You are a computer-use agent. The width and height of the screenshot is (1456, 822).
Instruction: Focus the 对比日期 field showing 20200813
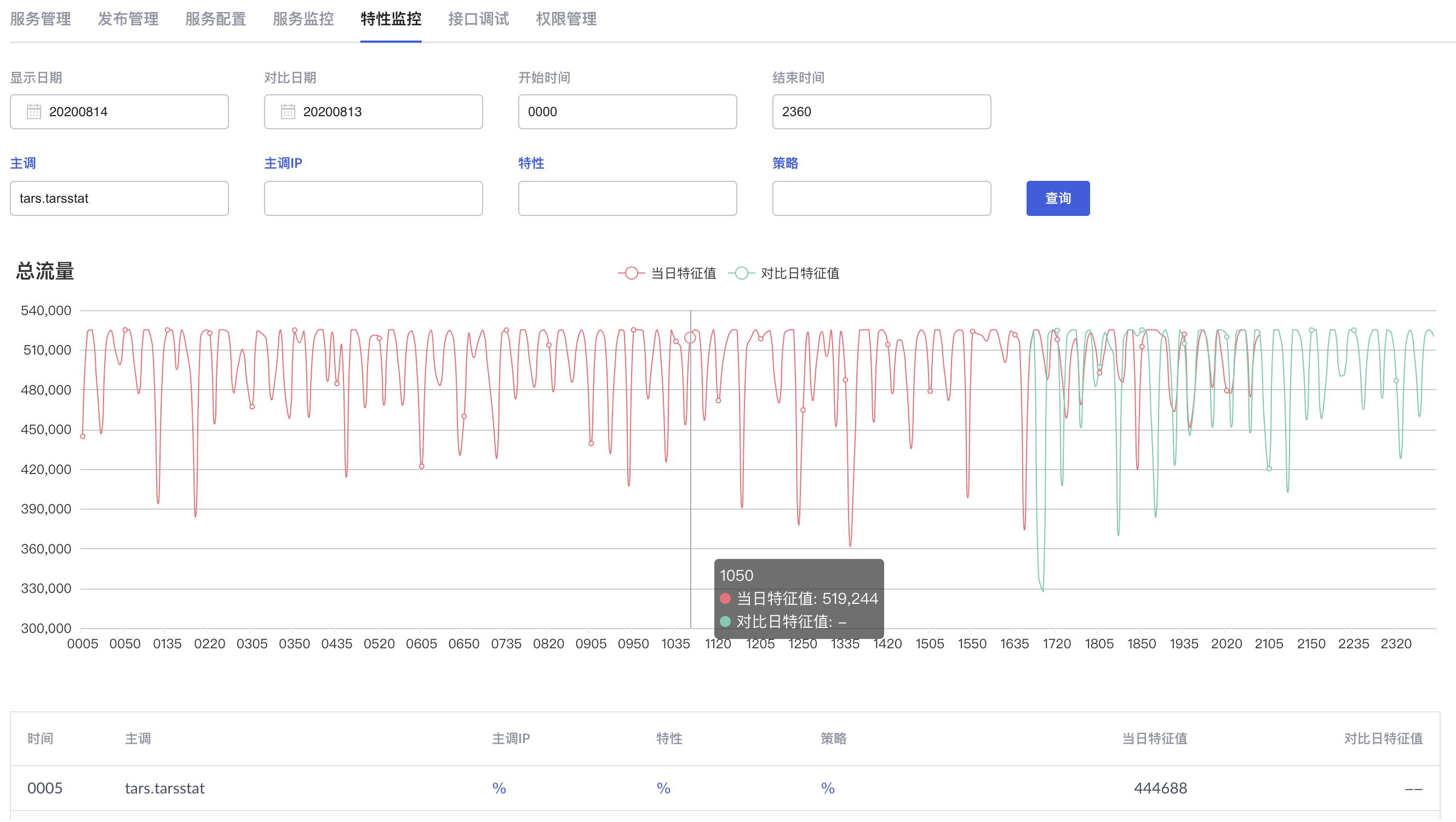click(373, 112)
